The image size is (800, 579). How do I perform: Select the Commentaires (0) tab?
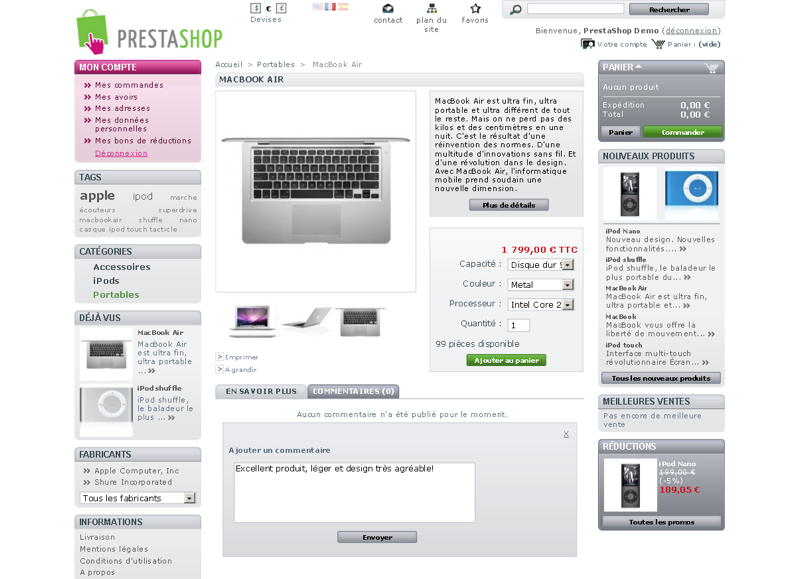pyautogui.click(x=354, y=391)
